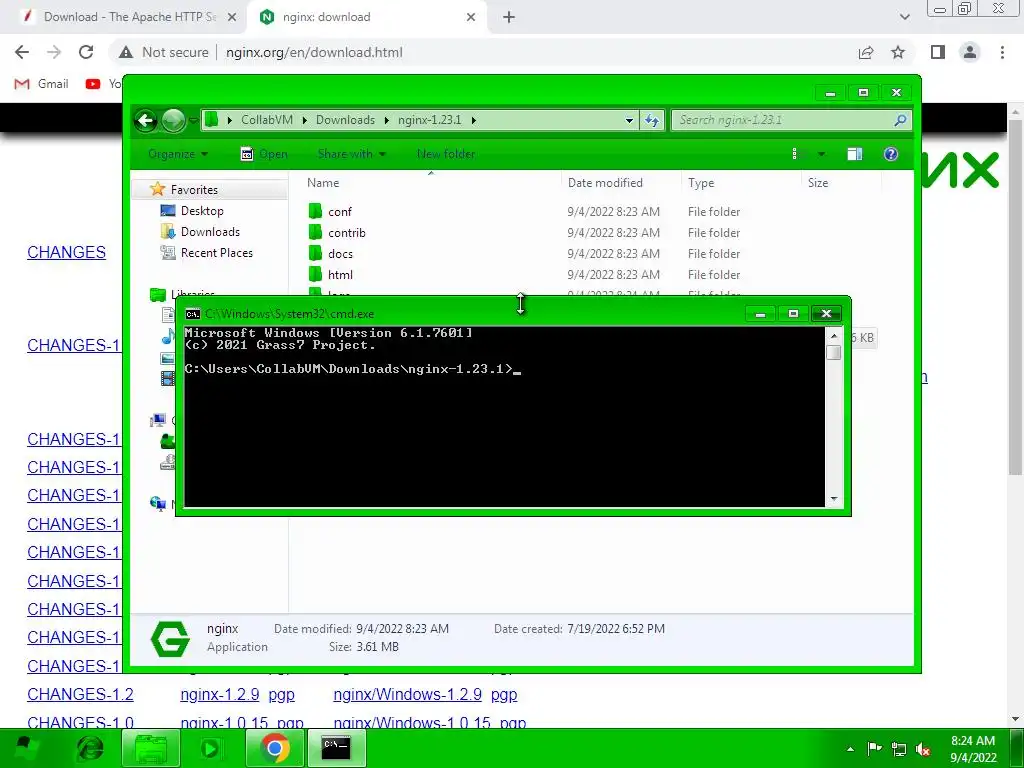The height and width of the screenshot is (768, 1024).
Task: Open the CHANGES-1.2 link
Action: [80, 694]
